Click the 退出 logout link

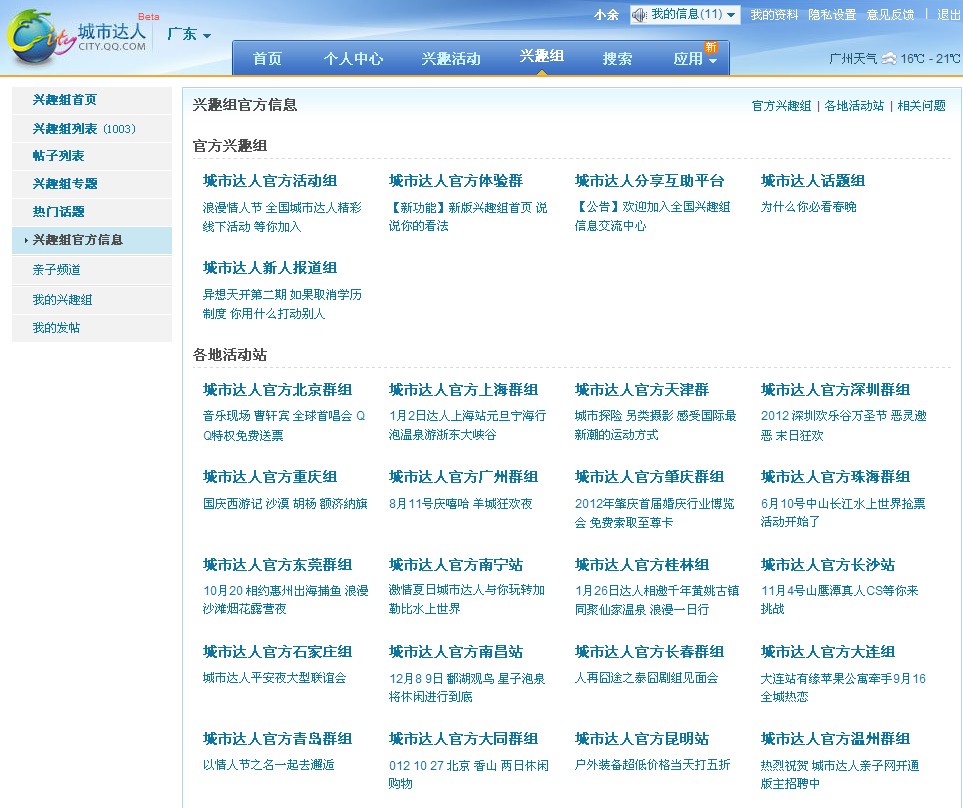click(948, 15)
